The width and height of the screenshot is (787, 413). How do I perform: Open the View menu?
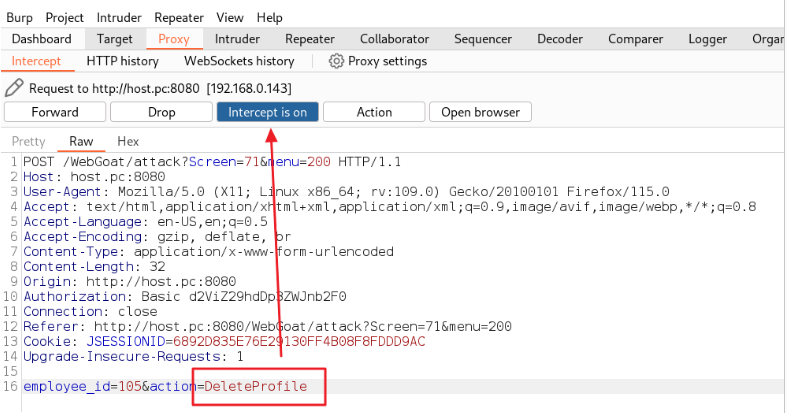(x=230, y=18)
